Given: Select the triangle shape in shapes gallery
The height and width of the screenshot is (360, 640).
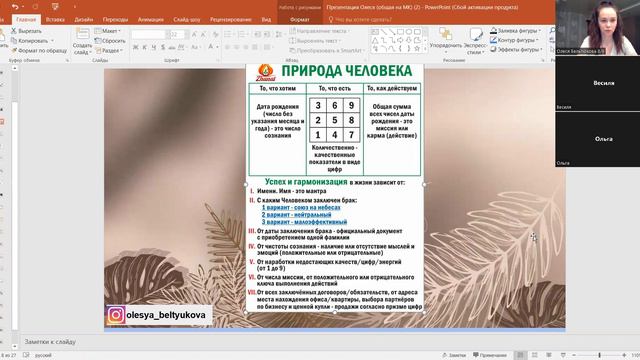Looking at the screenshot, I should pos(375,40).
